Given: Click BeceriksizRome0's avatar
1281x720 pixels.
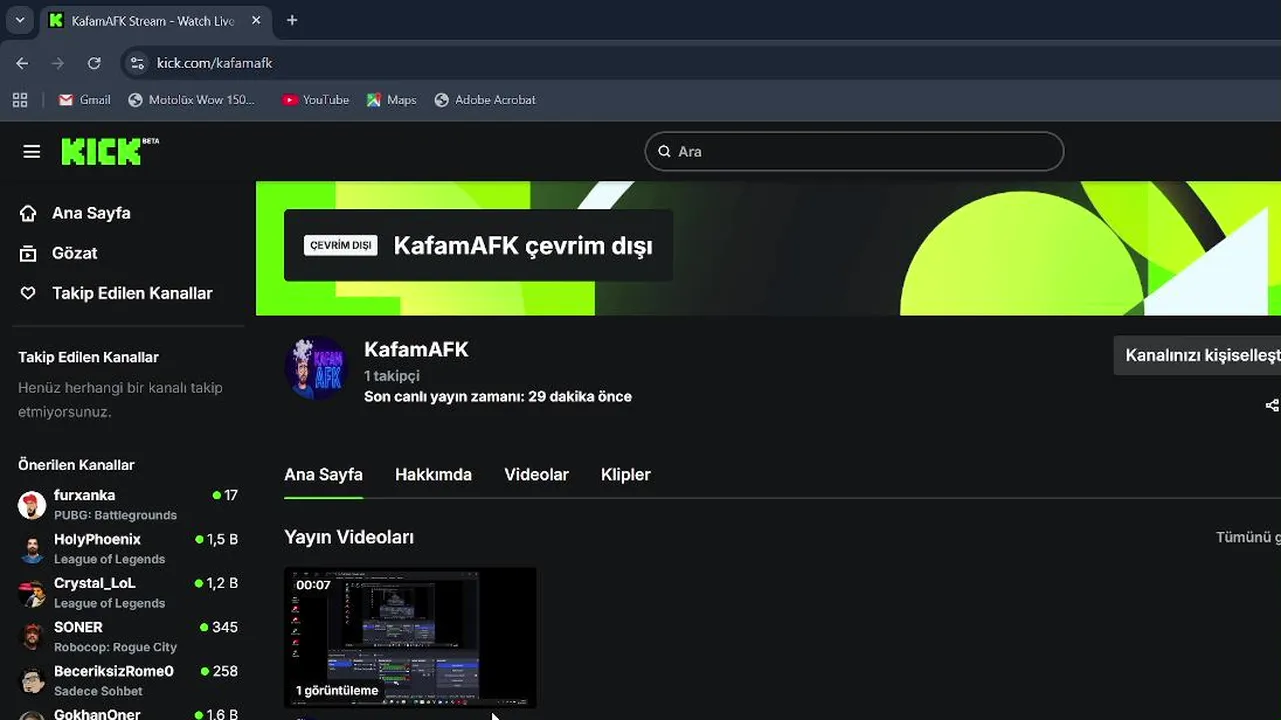Looking at the screenshot, I should [x=32, y=681].
